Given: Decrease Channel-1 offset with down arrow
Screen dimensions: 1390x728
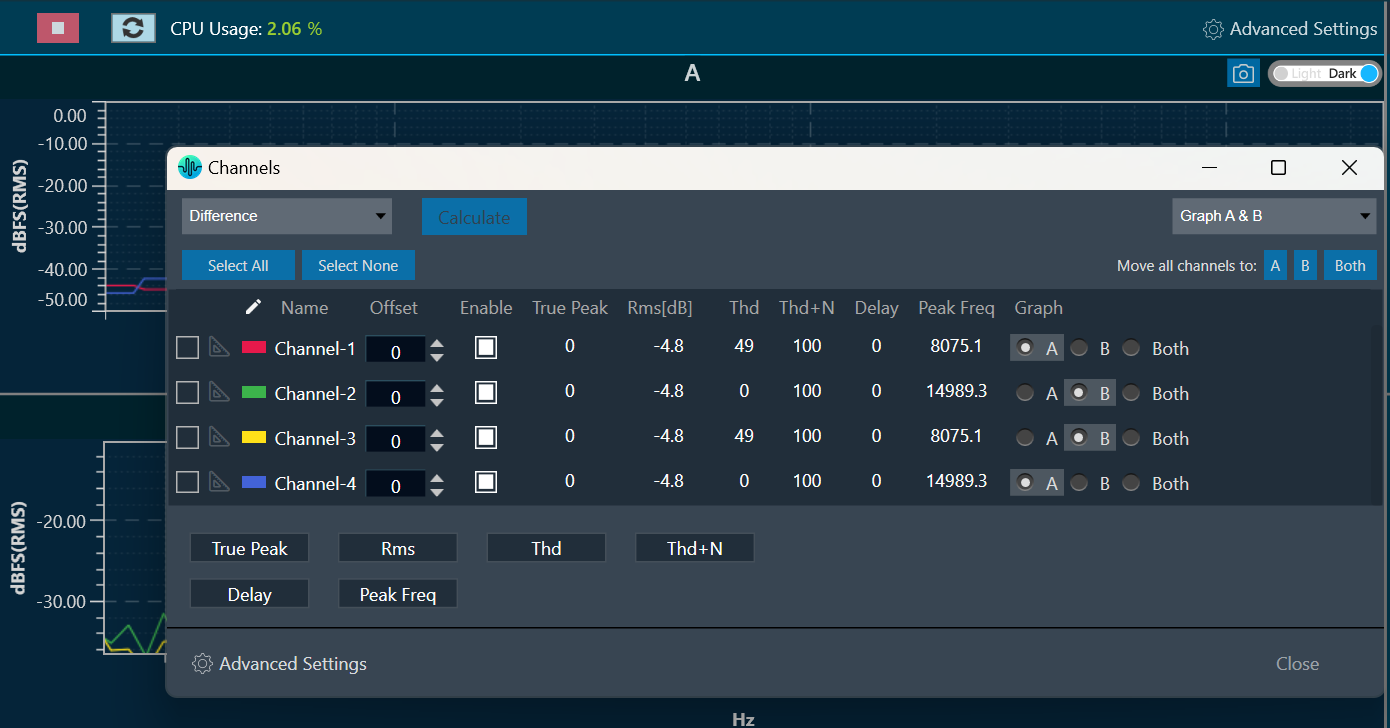Looking at the screenshot, I should [x=437, y=357].
